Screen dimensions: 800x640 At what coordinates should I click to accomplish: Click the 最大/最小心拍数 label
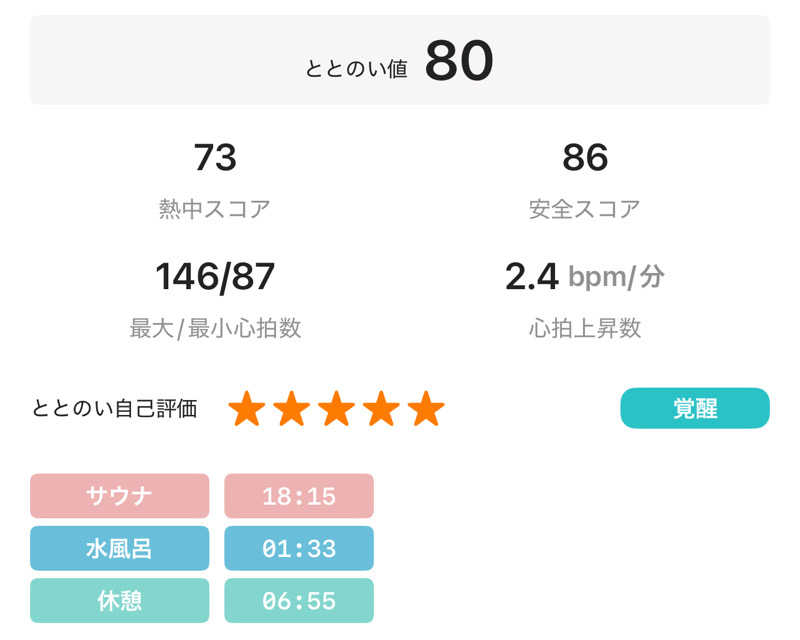coord(215,328)
